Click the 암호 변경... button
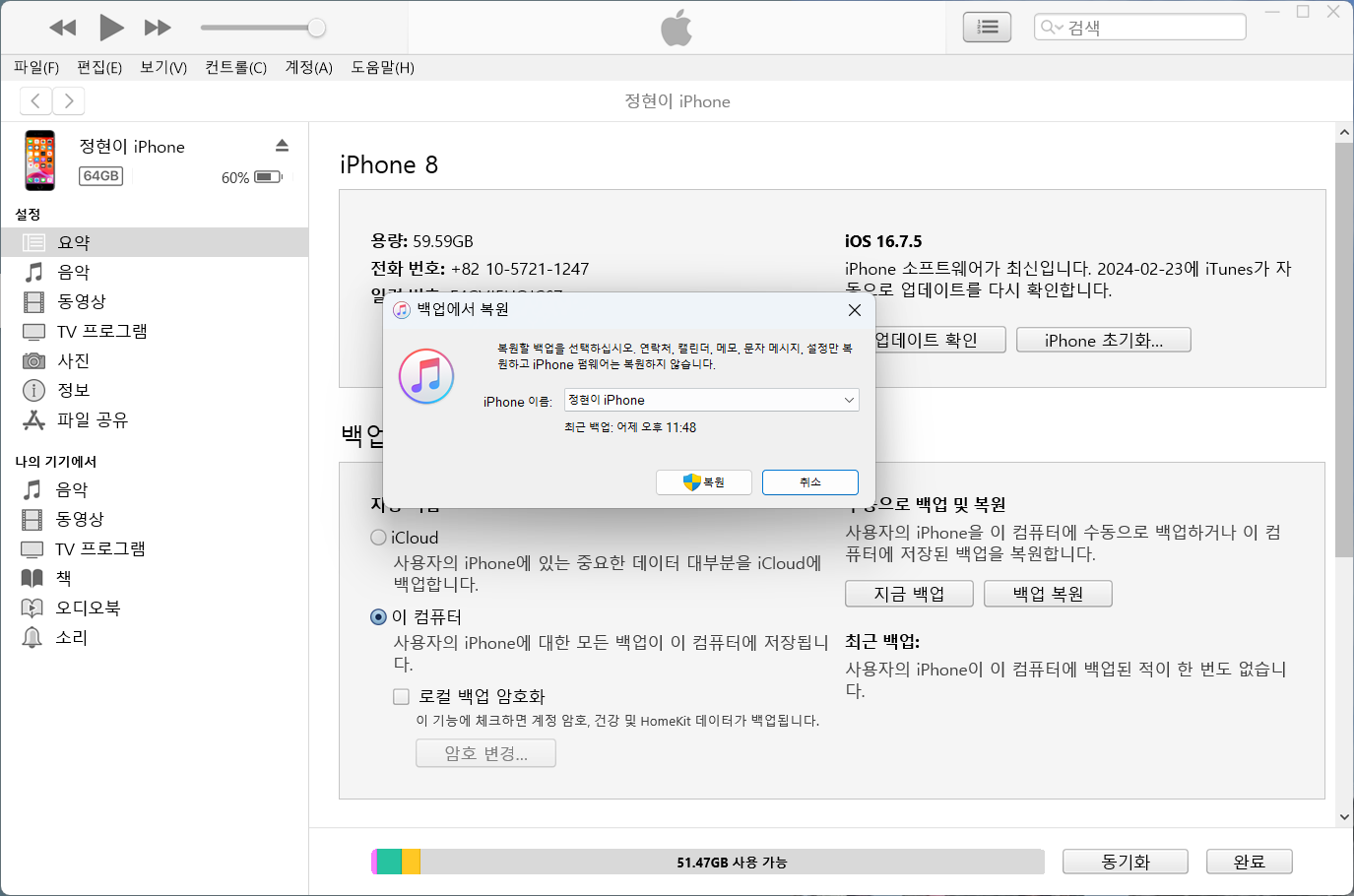 pyautogui.click(x=486, y=753)
